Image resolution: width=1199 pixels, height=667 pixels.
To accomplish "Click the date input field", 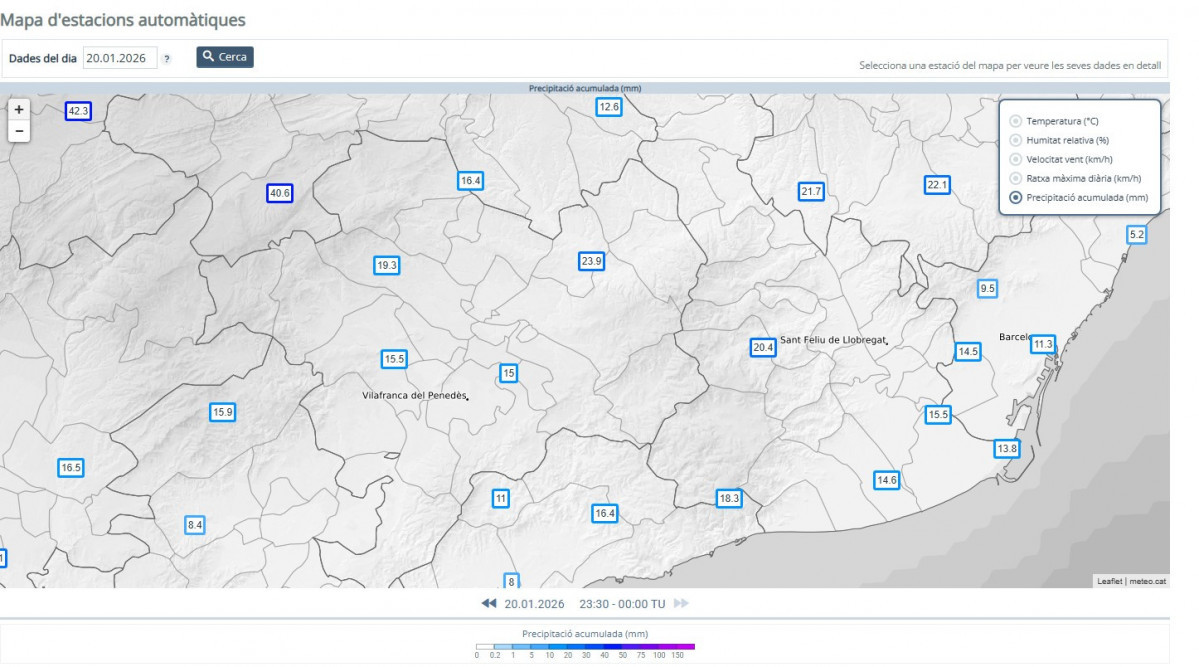I will tap(120, 58).
